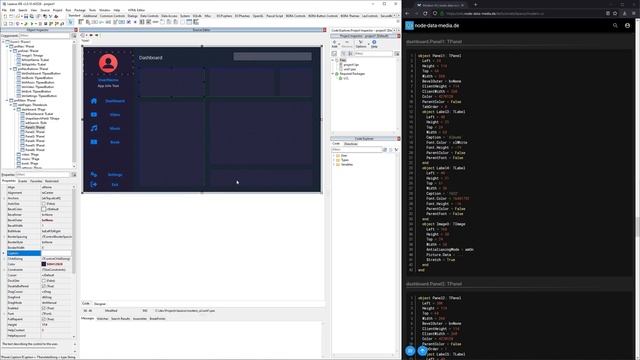Open the Directives tab in Code Explorer

point(351,144)
